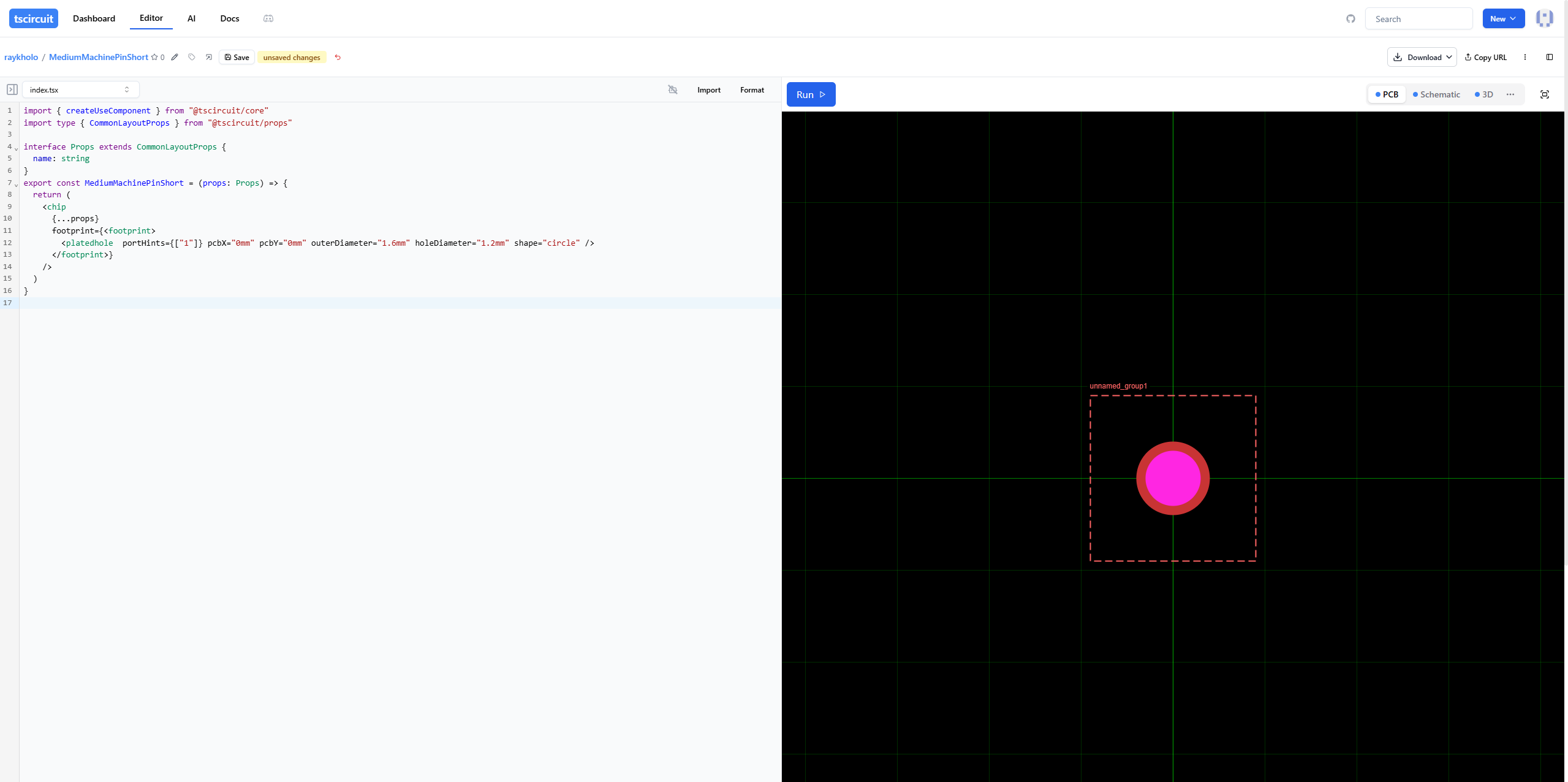Open the GitHub icon link
This screenshot has height=782, width=1568.
[x=1350, y=19]
